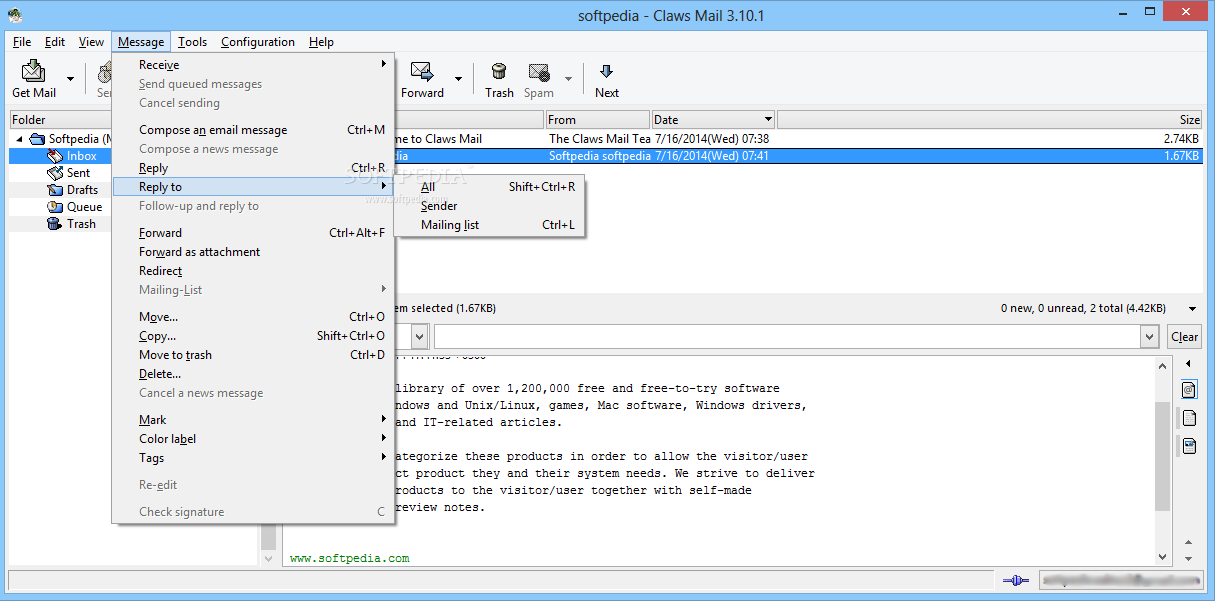Expand the Mark submenu
This screenshot has width=1215, height=601.
coord(253,420)
